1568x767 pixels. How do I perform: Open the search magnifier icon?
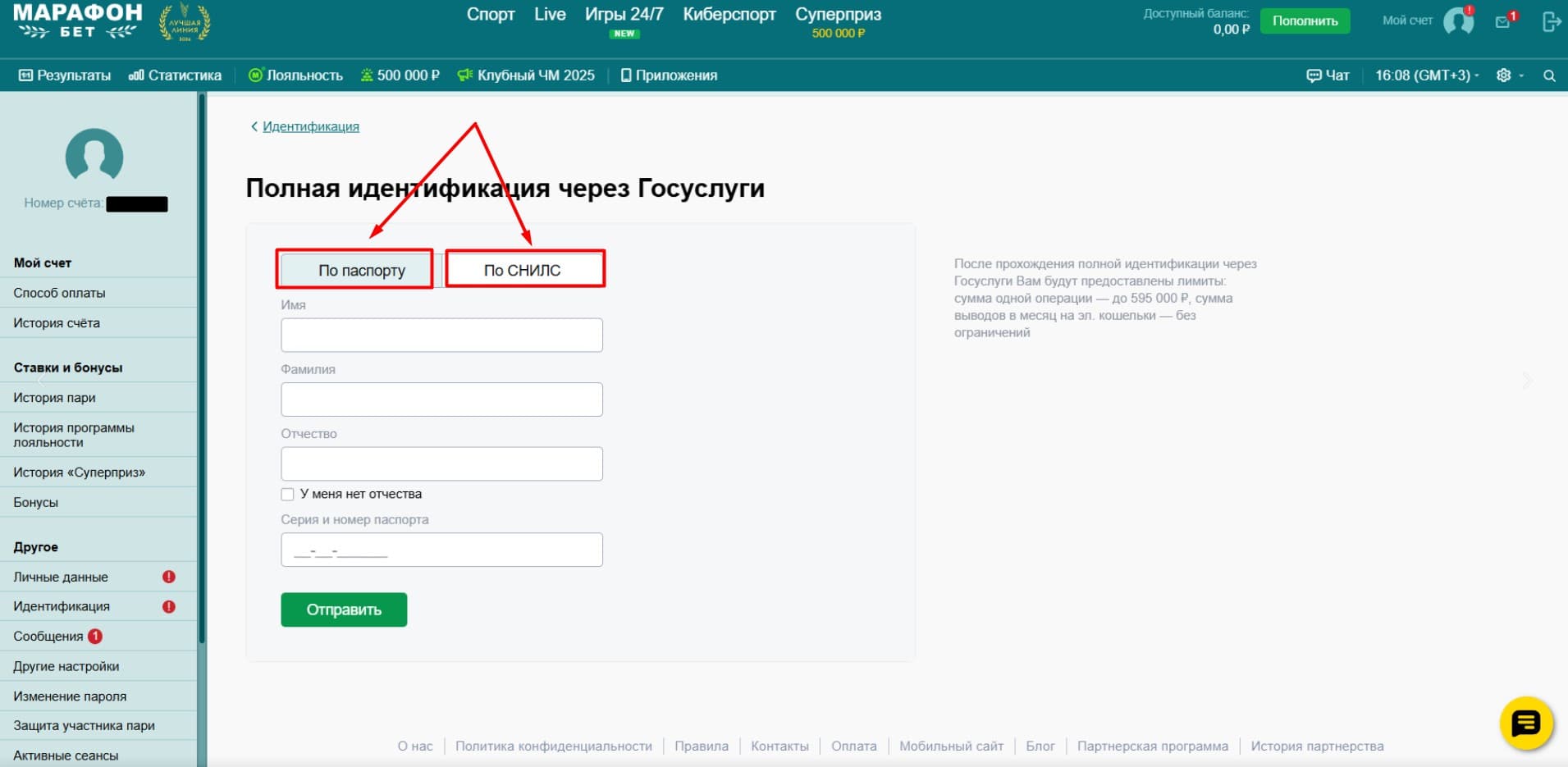coord(1549,75)
